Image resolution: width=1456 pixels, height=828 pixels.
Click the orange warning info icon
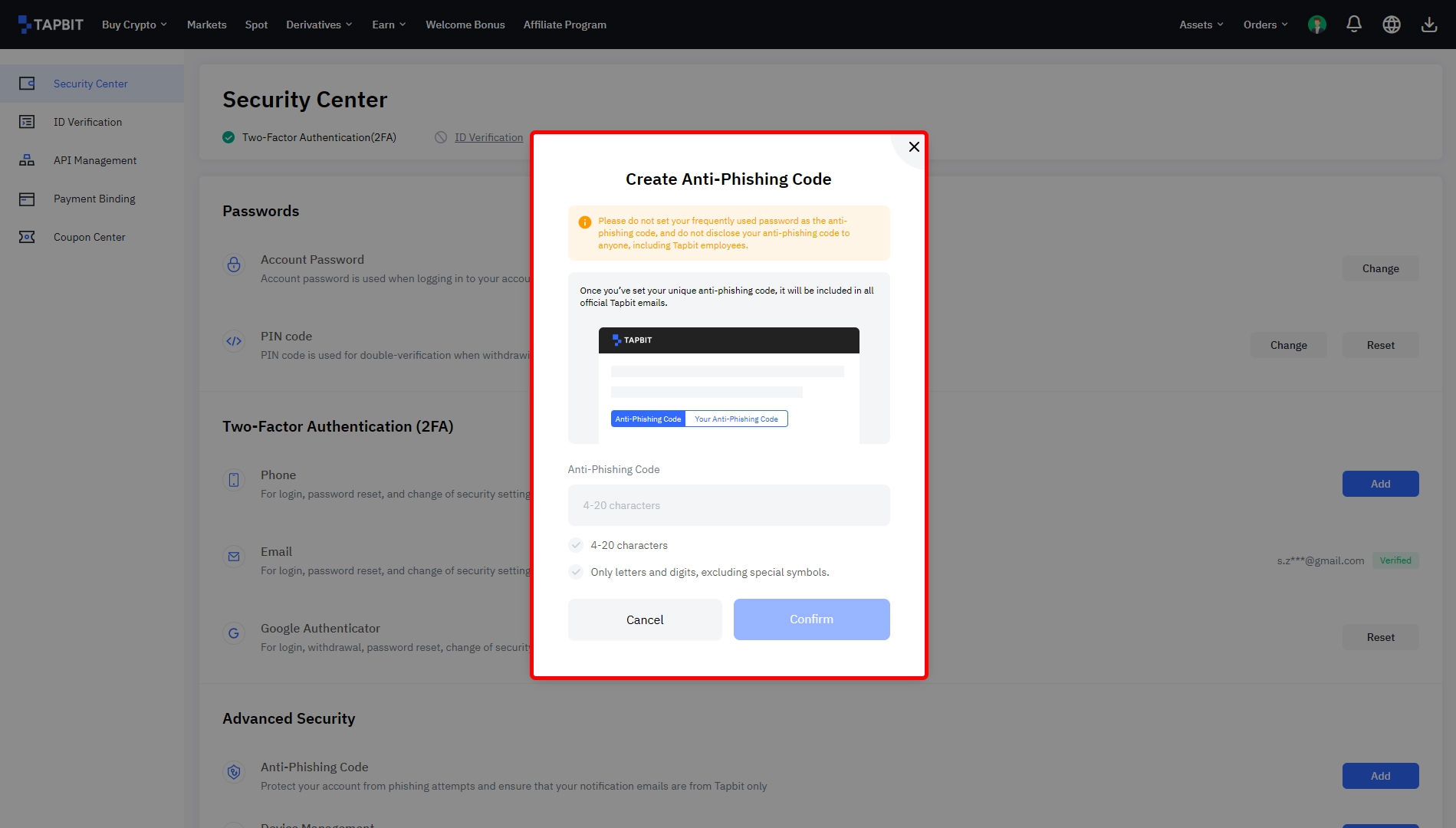pos(584,222)
